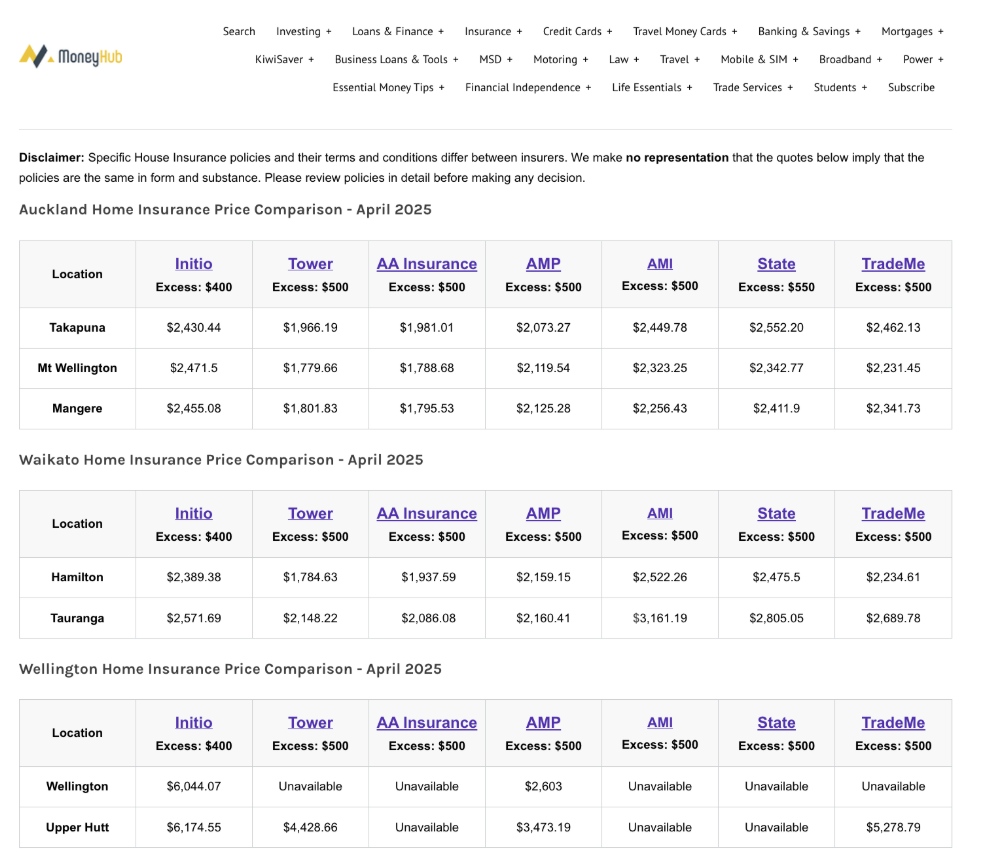This screenshot has height=858, width=991.
Task: Click the Auckland Home Insurance Price Comparison heading
Action: (x=225, y=209)
